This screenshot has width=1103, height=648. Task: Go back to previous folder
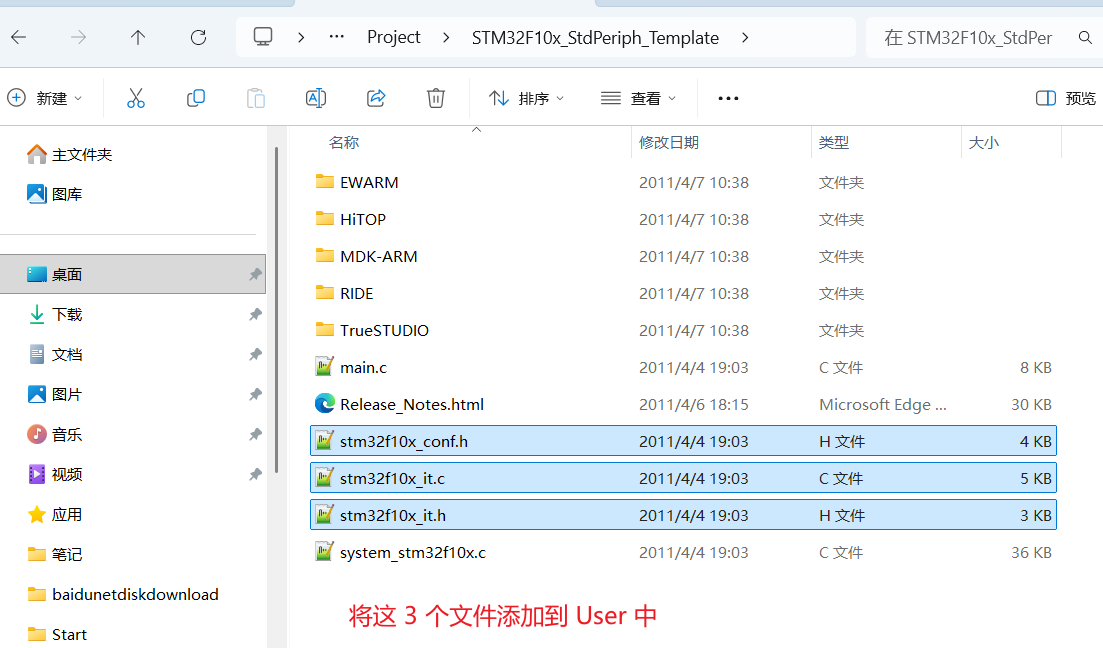click(19, 37)
